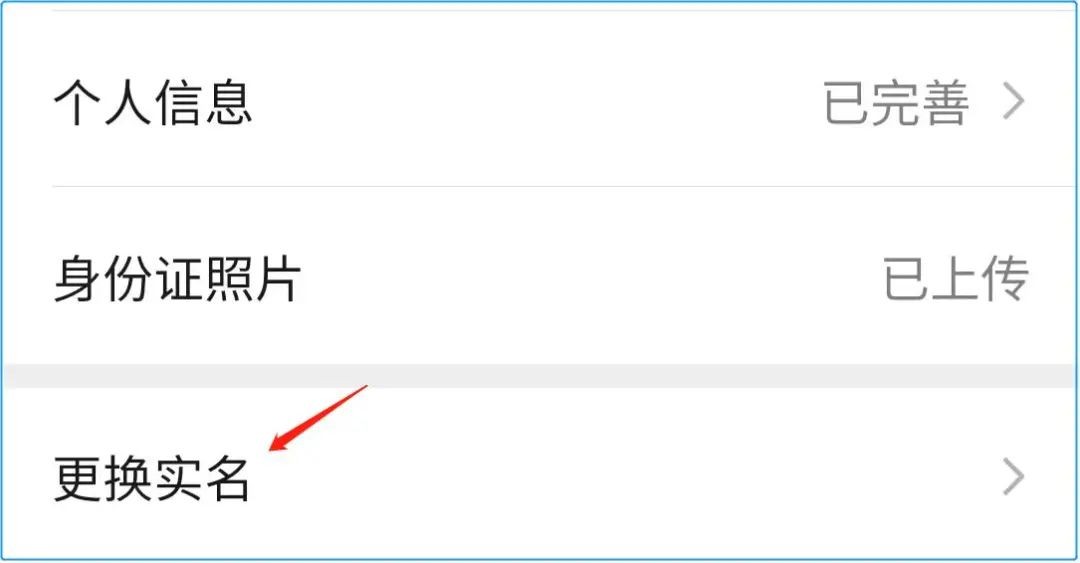Expand real-name change via right chevron
Screen dimensions: 1080x563
tap(1014, 477)
